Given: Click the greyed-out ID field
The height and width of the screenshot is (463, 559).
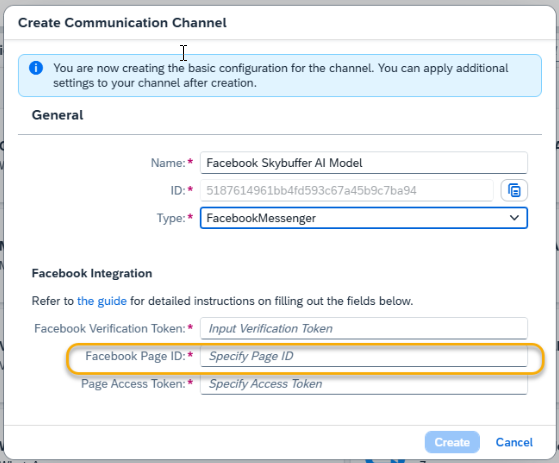Looking at the screenshot, I should click(x=347, y=190).
